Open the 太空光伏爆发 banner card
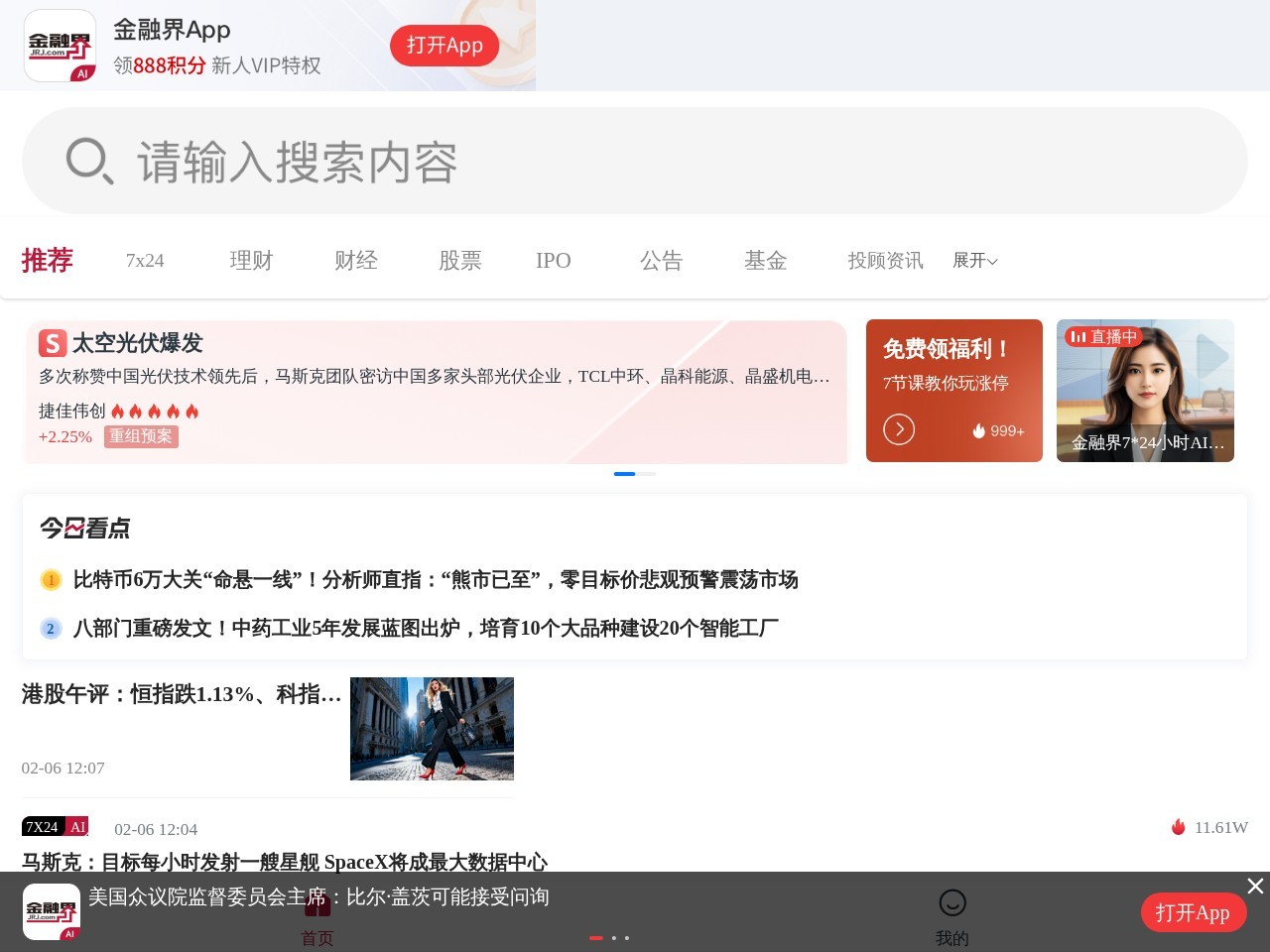Viewport: 1270px width, 952px height. tap(435, 392)
